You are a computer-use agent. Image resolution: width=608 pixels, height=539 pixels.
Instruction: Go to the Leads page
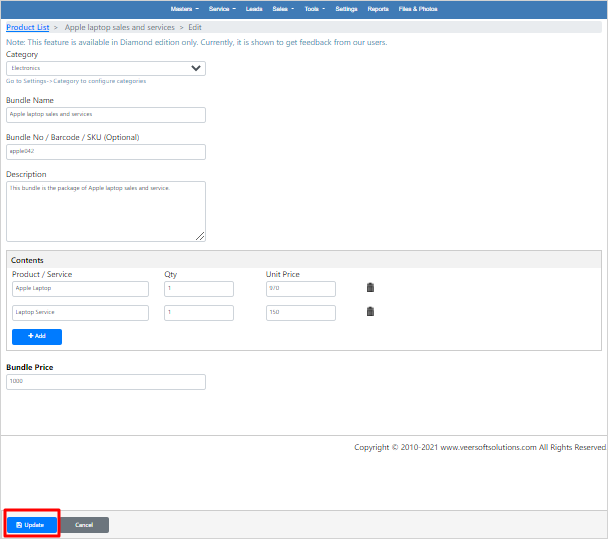coord(254,8)
